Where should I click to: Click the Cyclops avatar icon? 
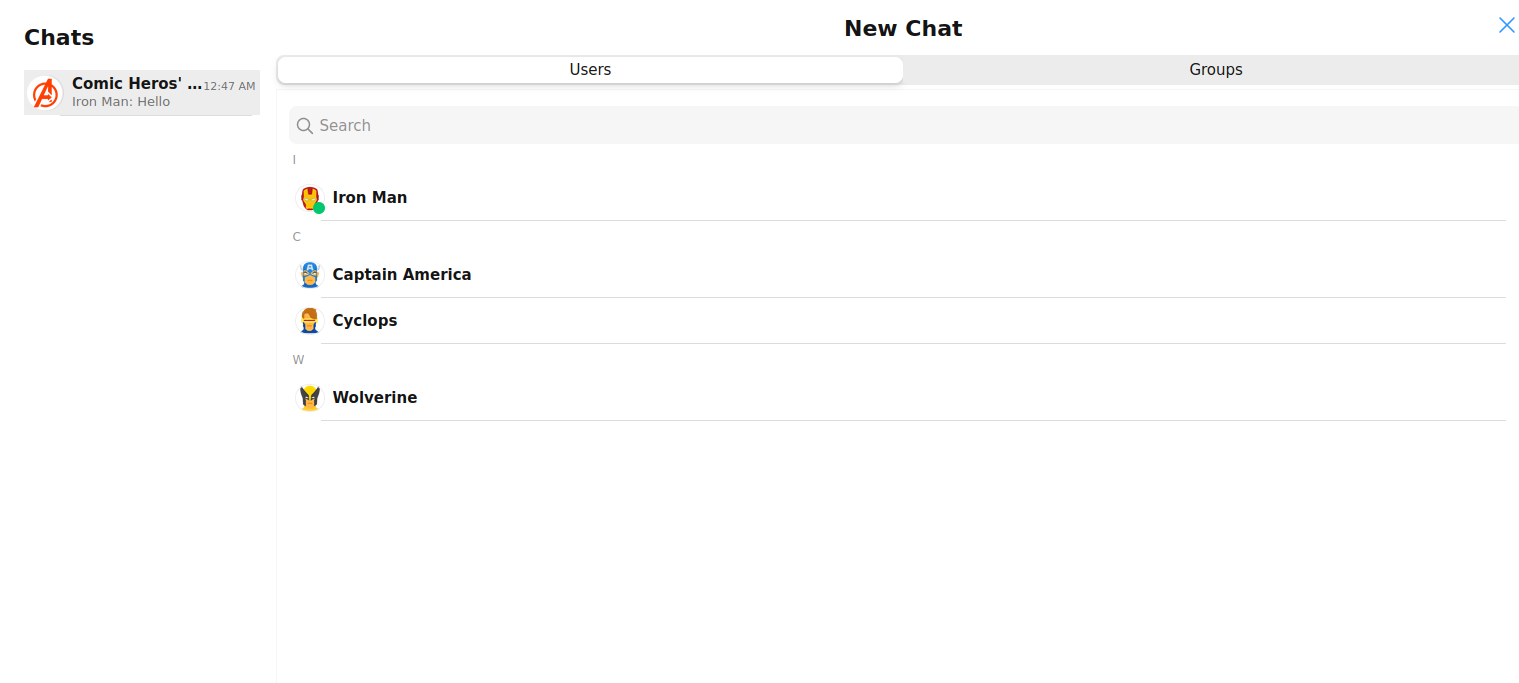(310, 320)
